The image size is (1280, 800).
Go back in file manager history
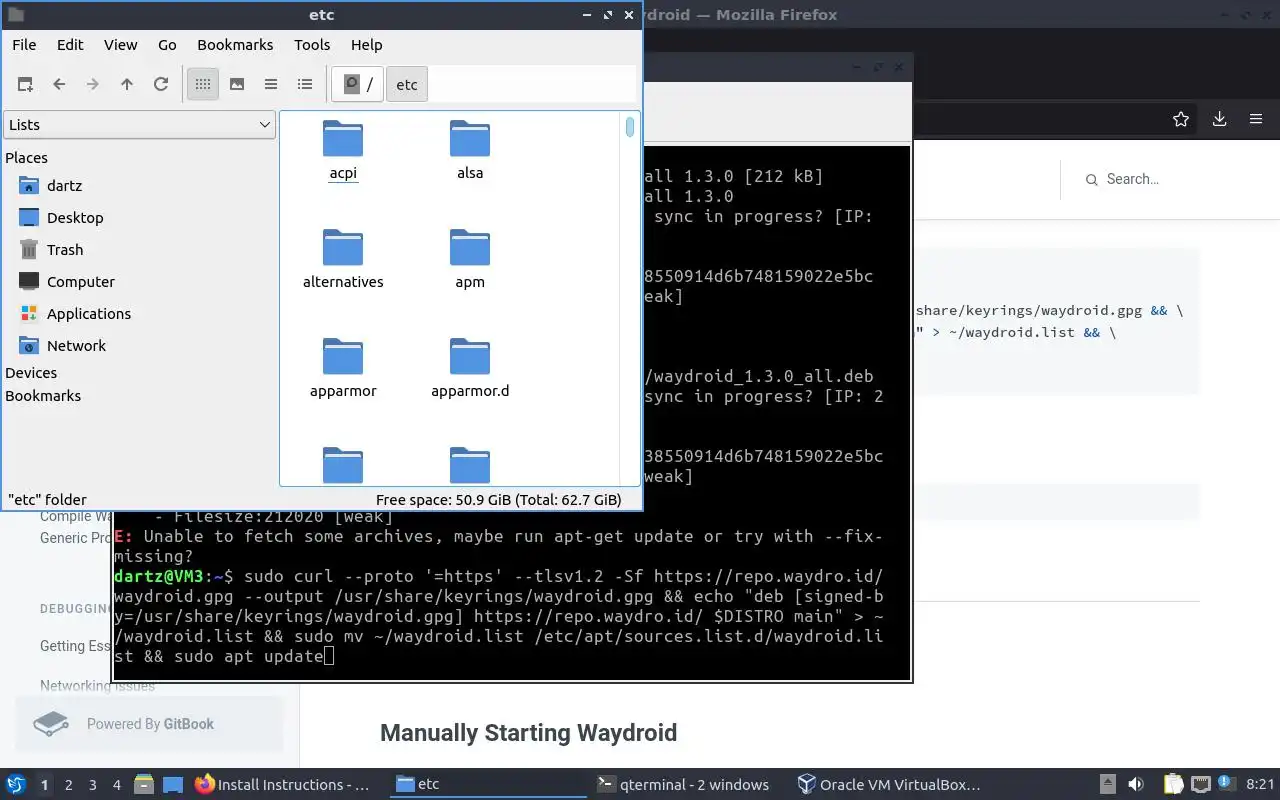(x=59, y=85)
